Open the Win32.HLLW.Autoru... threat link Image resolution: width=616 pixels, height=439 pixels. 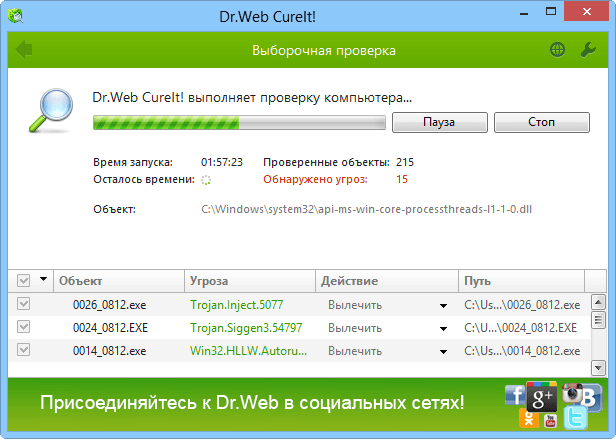click(x=249, y=351)
